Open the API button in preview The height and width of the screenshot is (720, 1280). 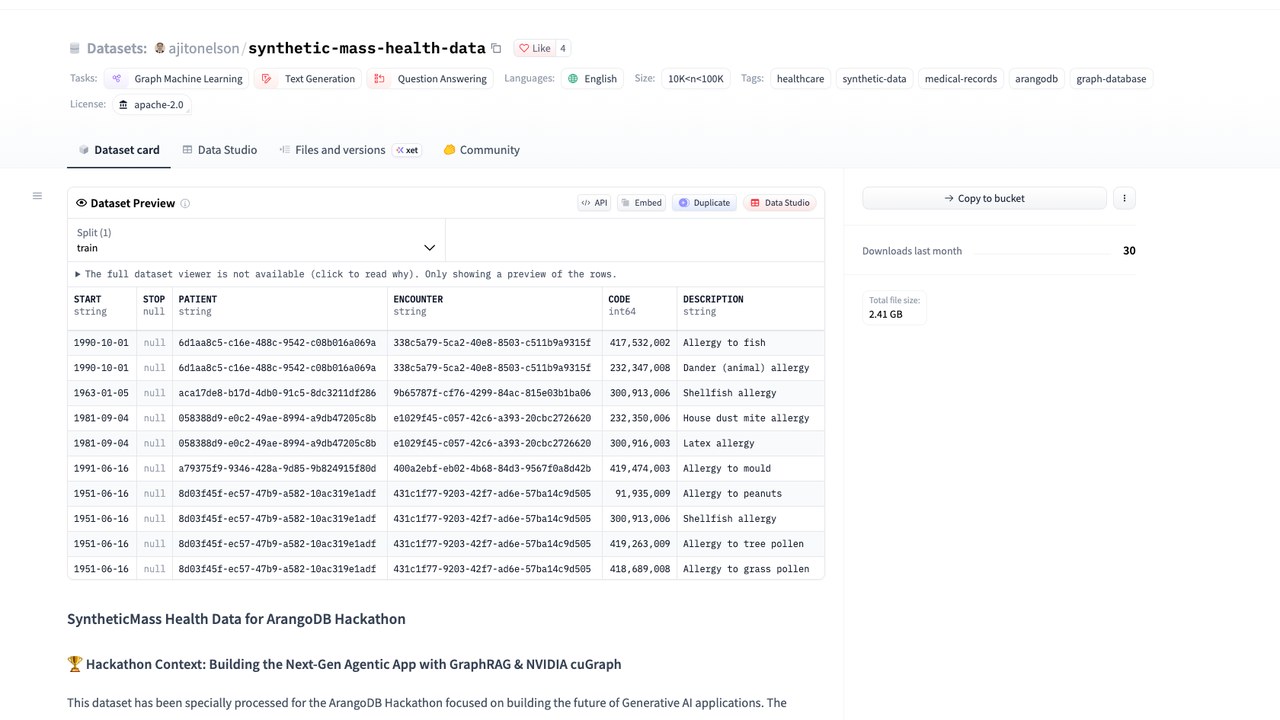coord(594,202)
